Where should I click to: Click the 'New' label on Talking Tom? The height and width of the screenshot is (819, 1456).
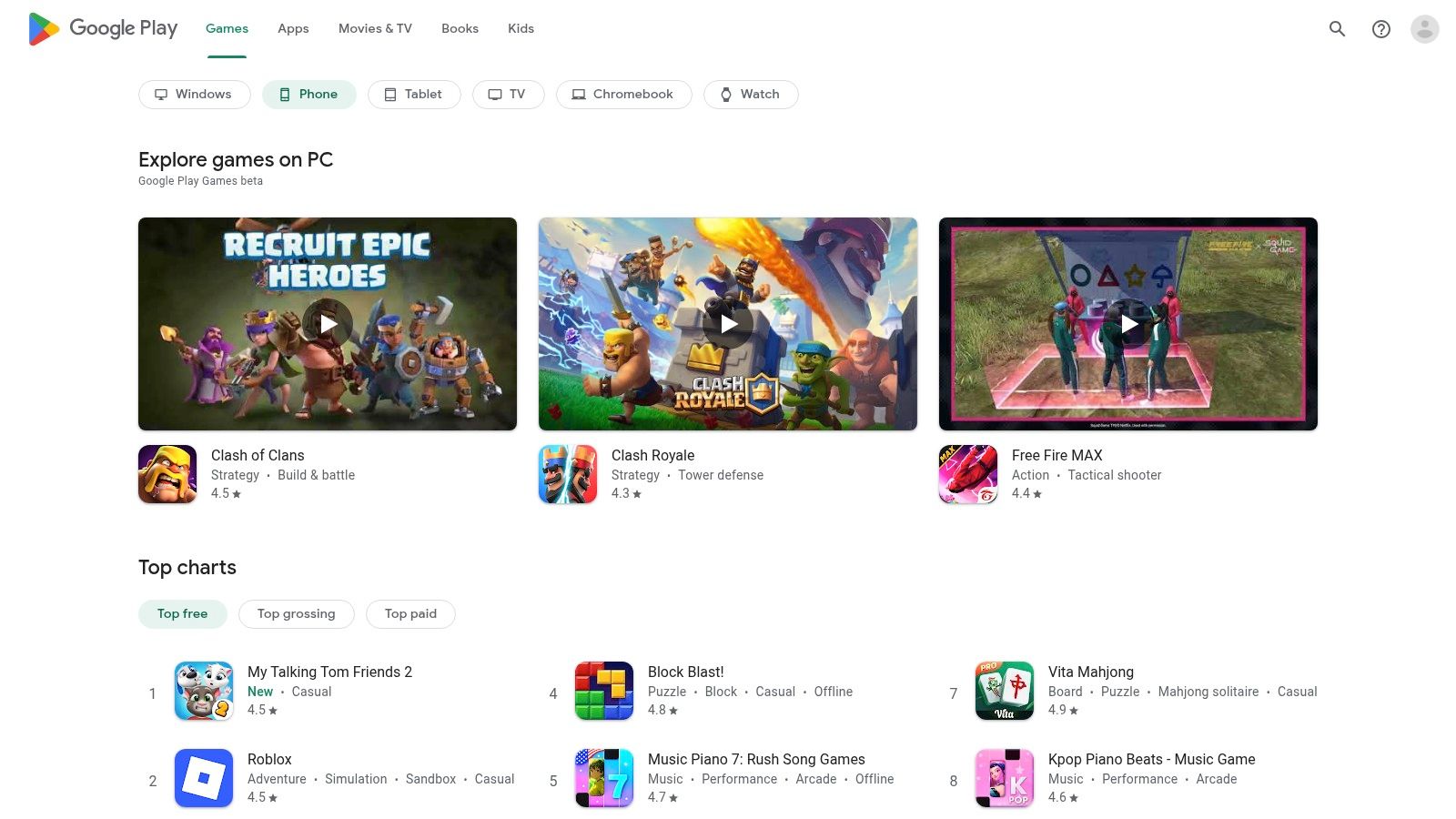click(260, 692)
